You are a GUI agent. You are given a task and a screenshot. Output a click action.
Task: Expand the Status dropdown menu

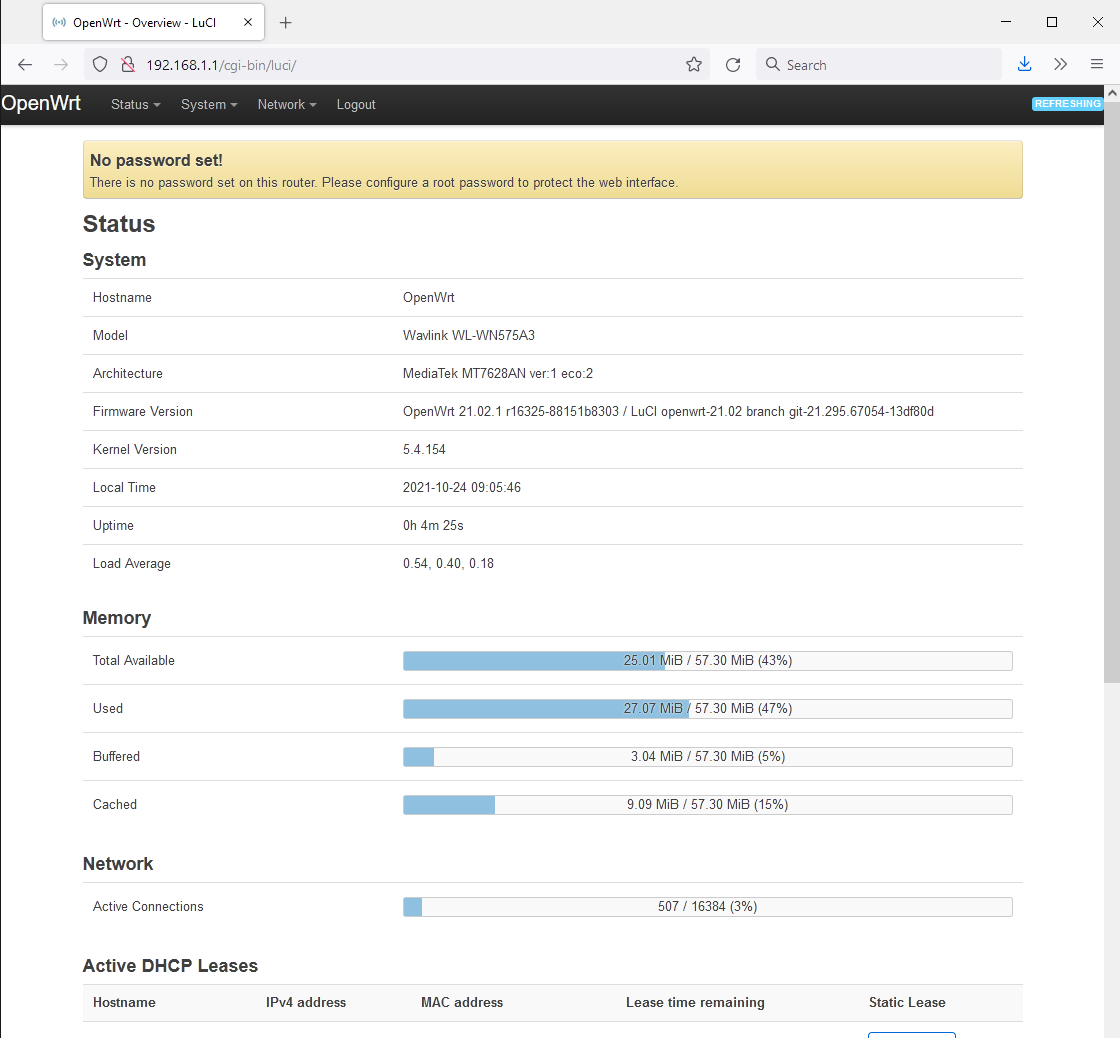136,104
